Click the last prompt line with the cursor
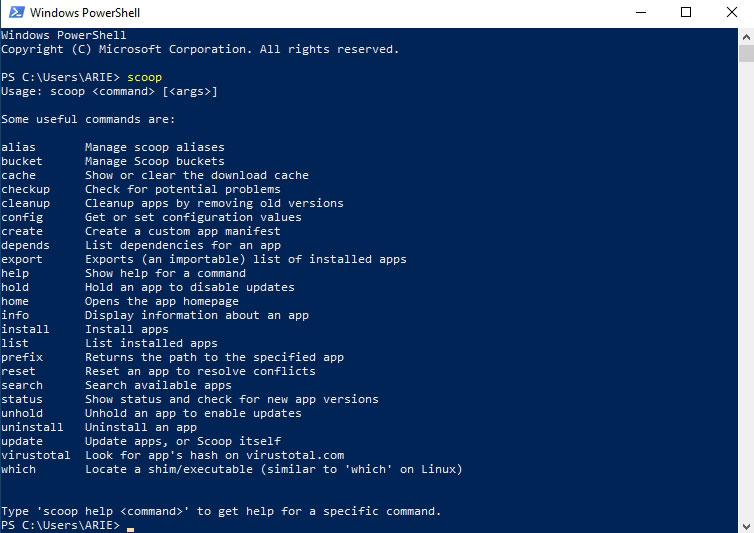This screenshot has width=754, height=533. click(x=67, y=525)
